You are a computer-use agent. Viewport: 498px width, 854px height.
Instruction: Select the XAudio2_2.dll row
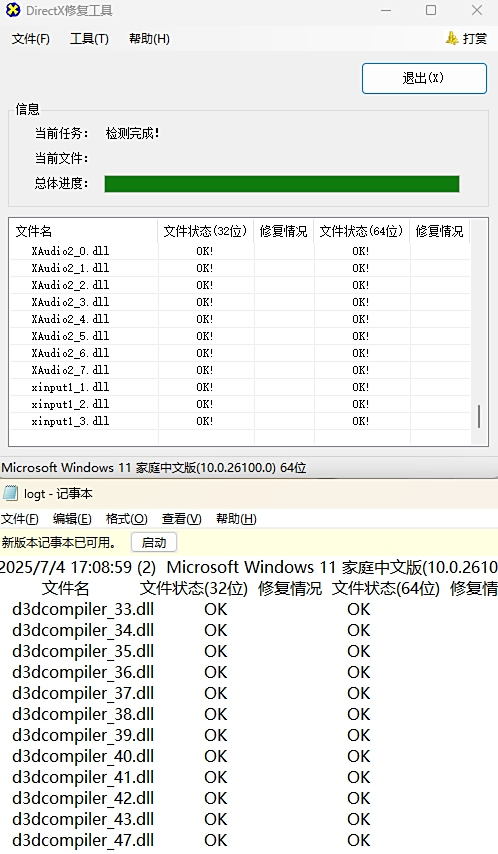(x=240, y=285)
